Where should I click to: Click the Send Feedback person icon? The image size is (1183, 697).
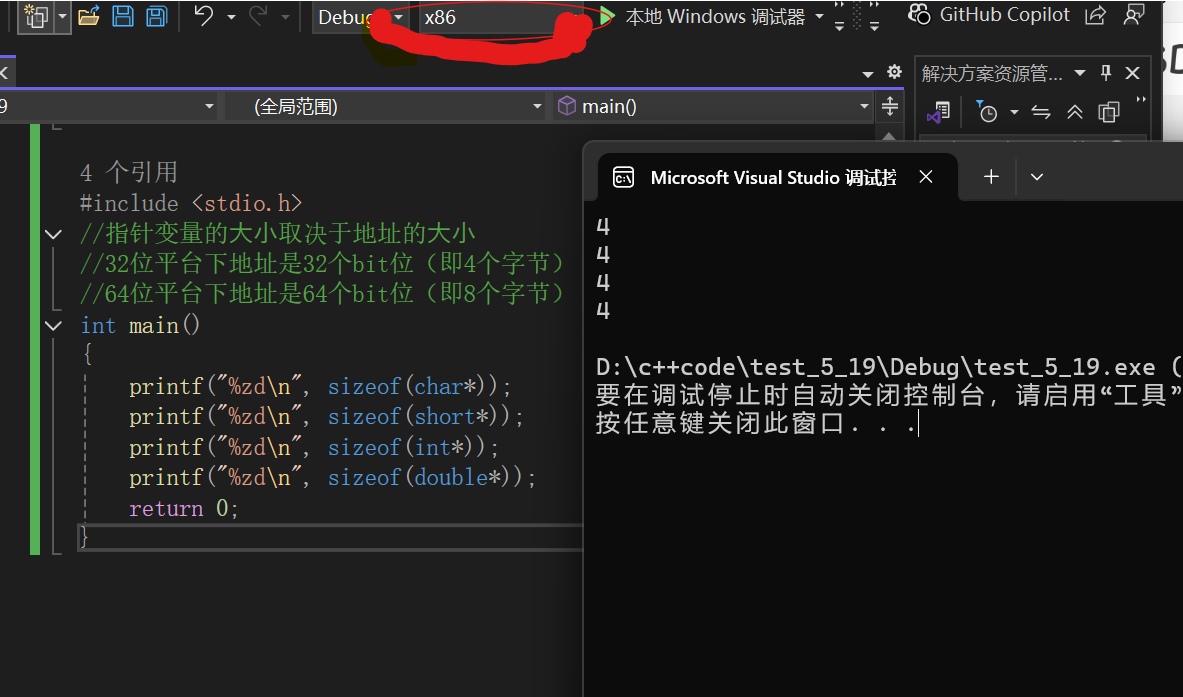pos(1133,14)
